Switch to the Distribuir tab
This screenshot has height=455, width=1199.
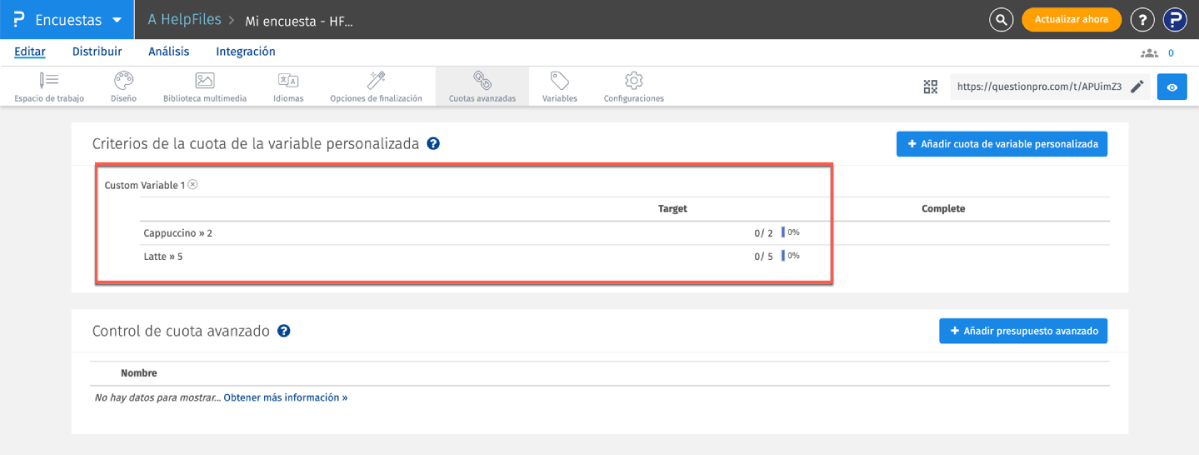pos(97,52)
